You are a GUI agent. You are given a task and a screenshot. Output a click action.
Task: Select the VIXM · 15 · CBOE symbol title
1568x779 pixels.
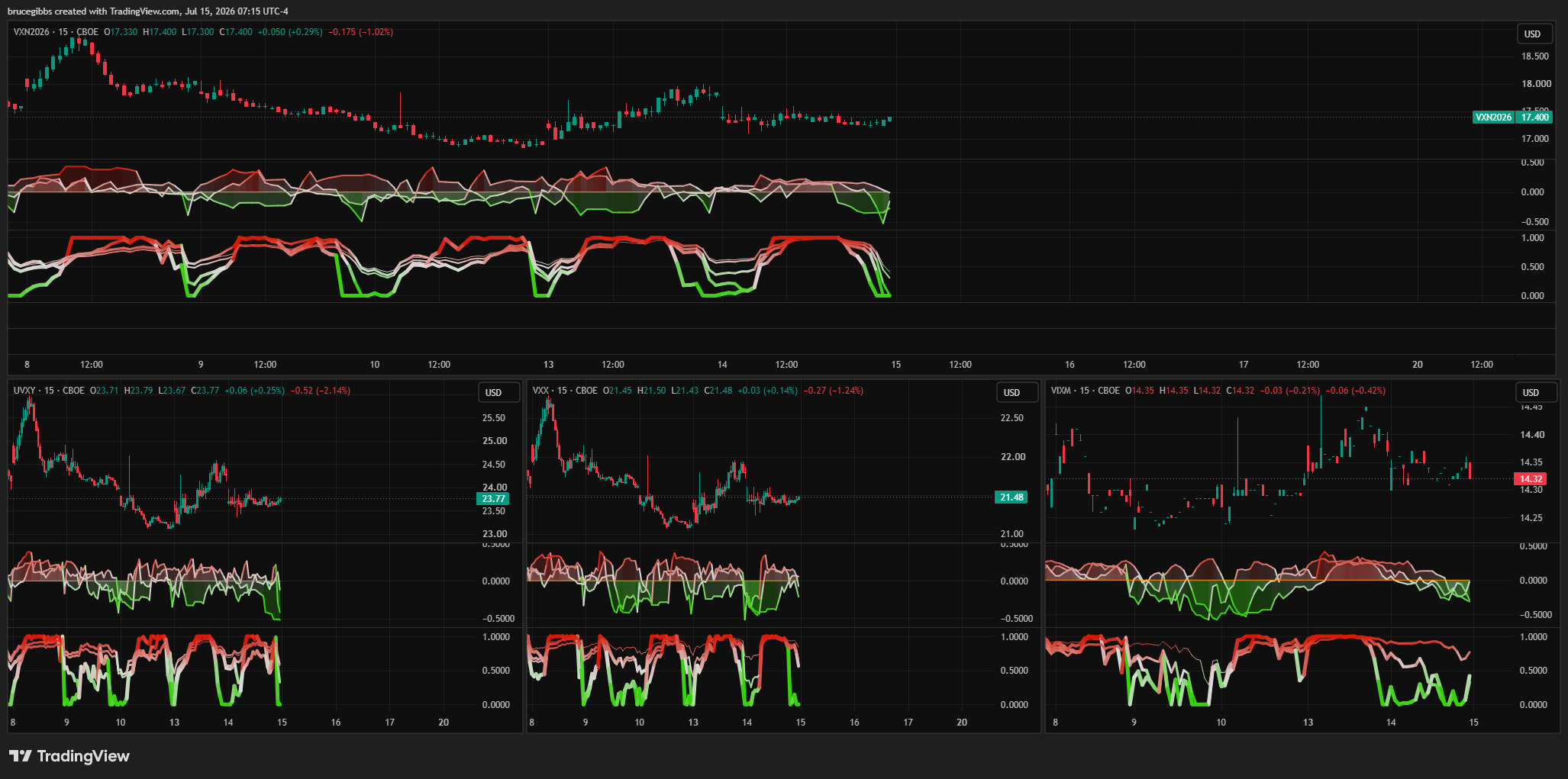coord(1086,391)
